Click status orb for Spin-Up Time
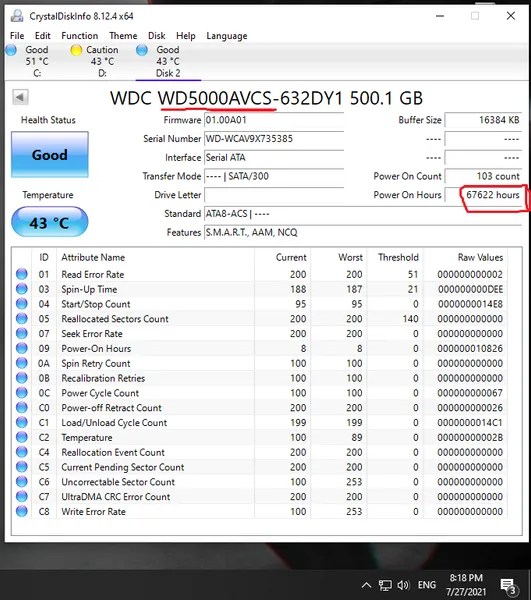The width and height of the screenshot is (531, 600). (22, 289)
